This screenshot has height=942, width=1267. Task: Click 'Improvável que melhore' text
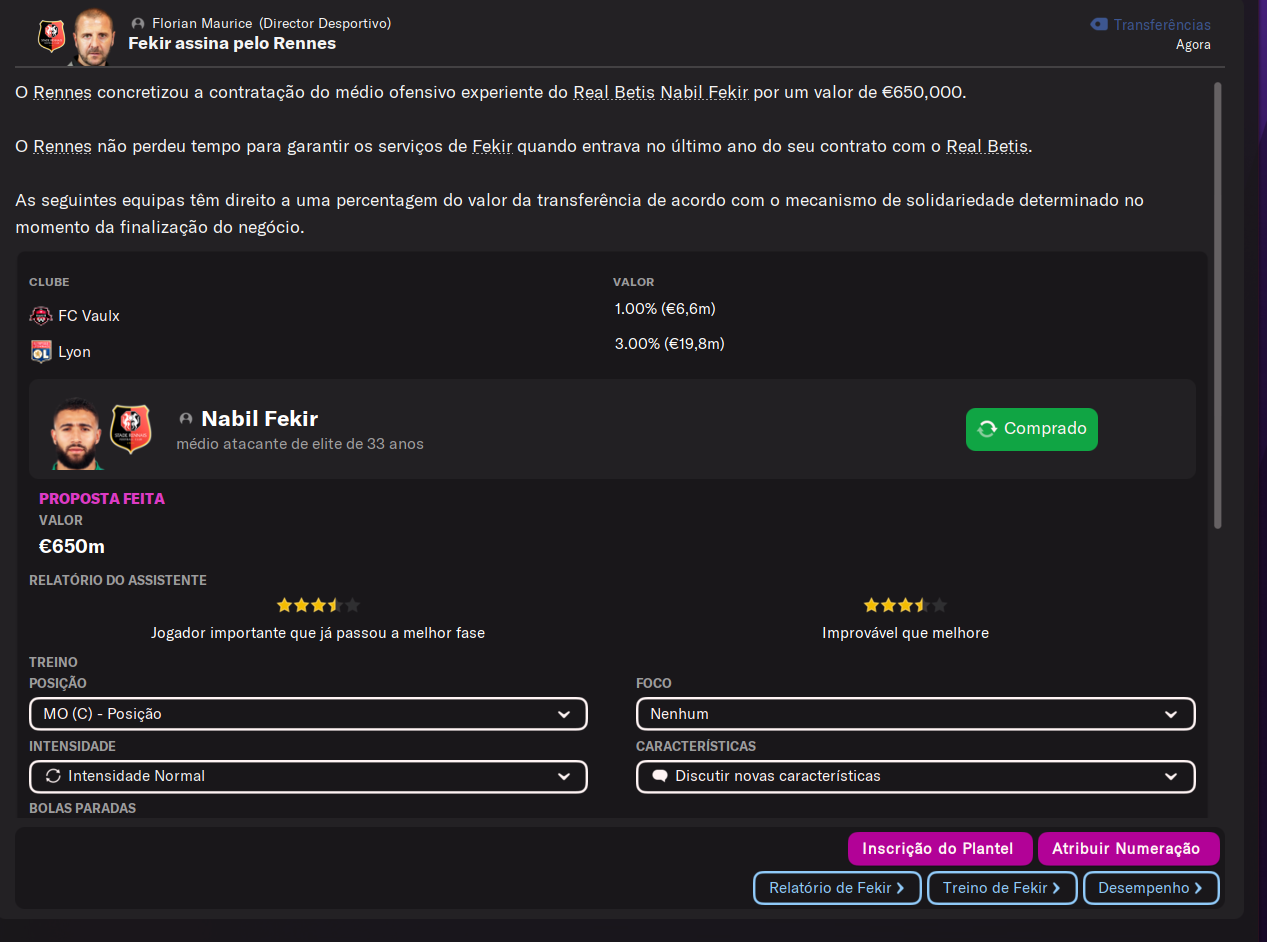tap(905, 633)
